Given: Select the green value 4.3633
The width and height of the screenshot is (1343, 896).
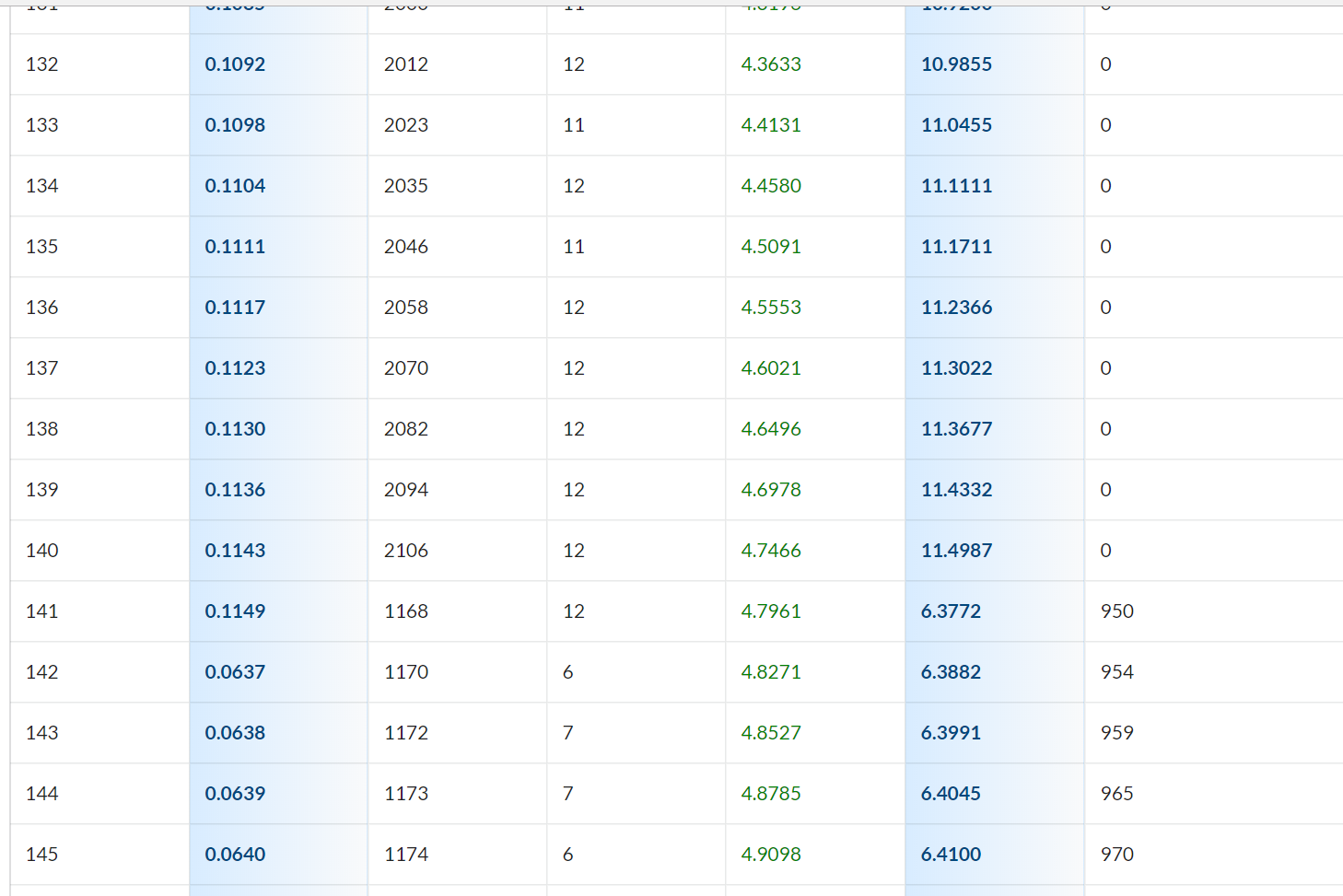Looking at the screenshot, I should pyautogui.click(x=771, y=64).
